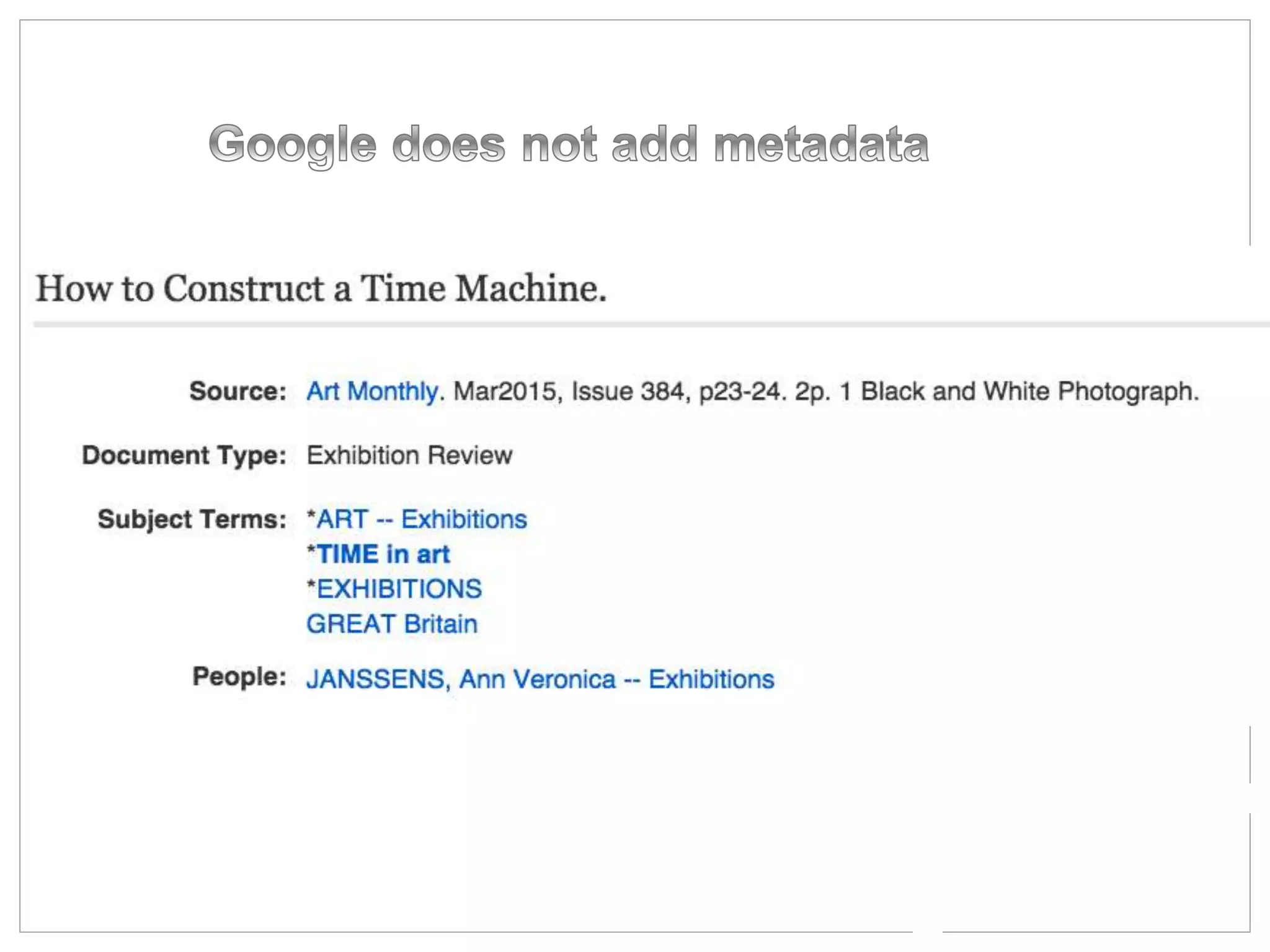Viewport: 1270px width, 952px height.
Task: Click the asterisk before ART -- Exhibitions
Action: click(311, 515)
